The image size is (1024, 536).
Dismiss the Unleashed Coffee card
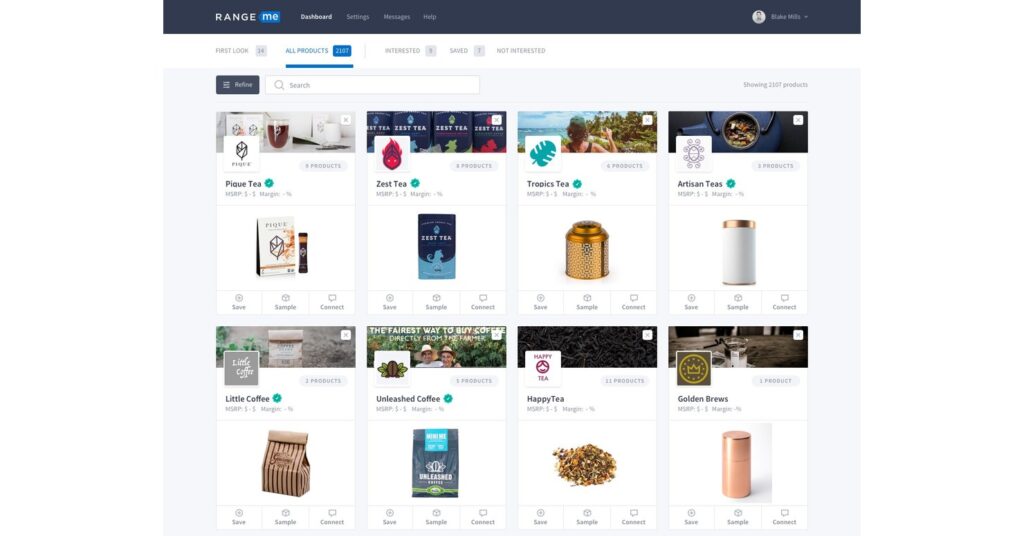pyautogui.click(x=497, y=335)
